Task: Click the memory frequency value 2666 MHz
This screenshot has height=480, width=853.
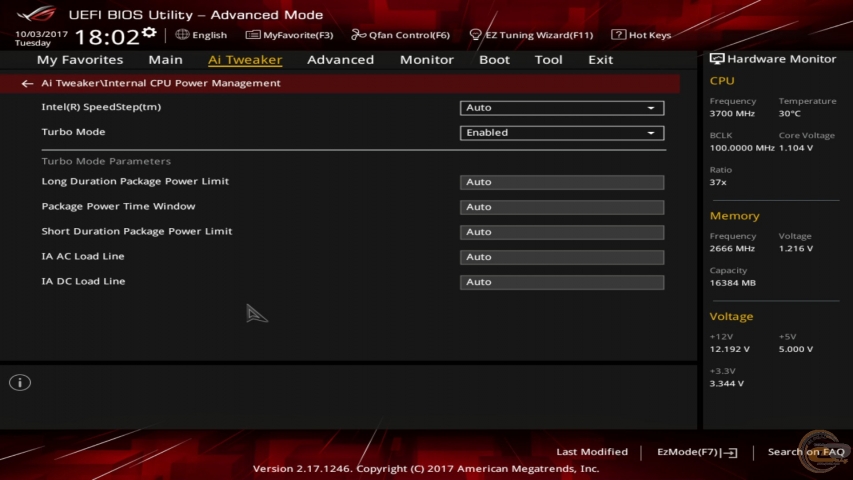Action: 732,249
